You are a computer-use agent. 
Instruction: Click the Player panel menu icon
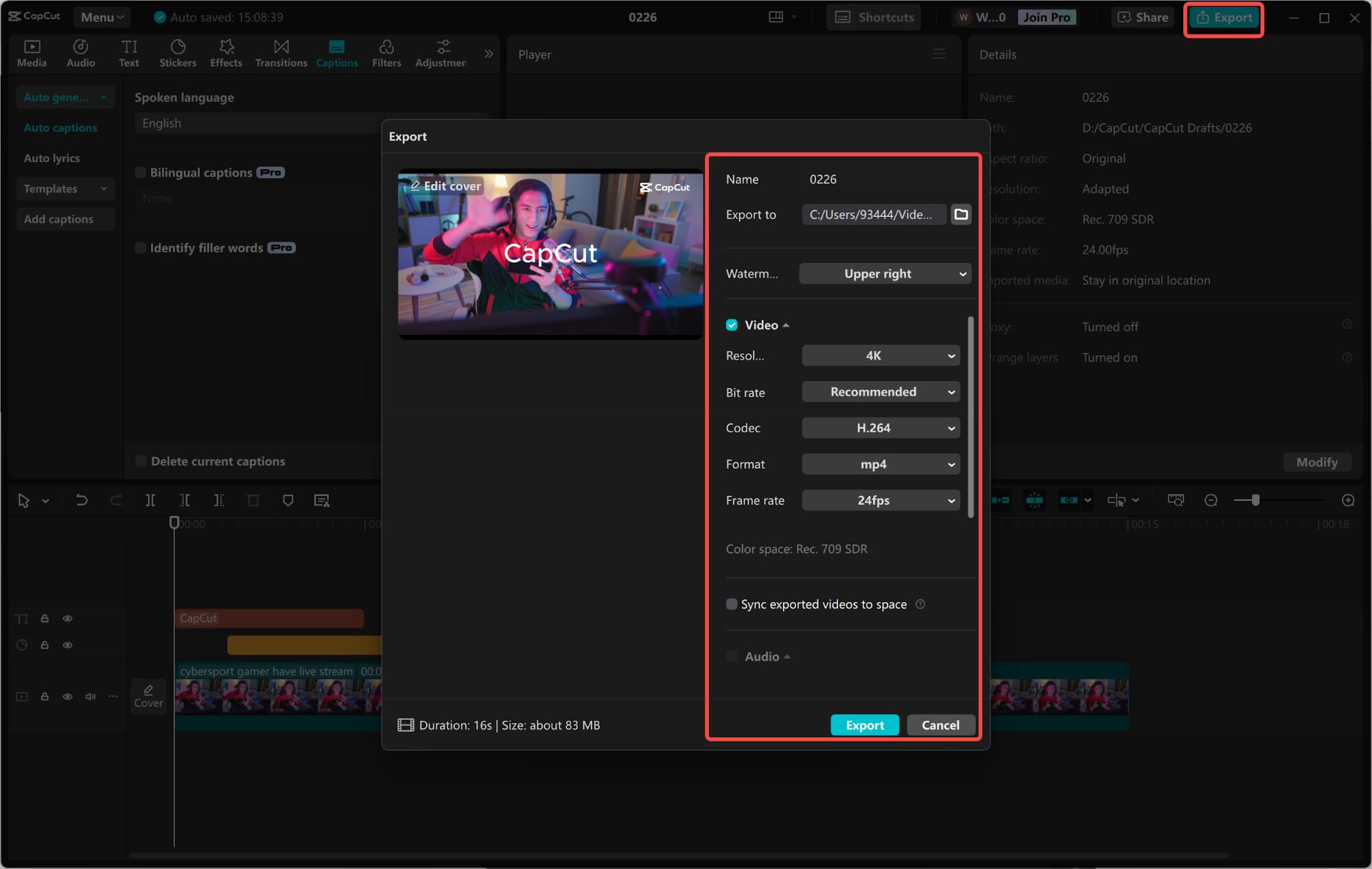click(939, 54)
